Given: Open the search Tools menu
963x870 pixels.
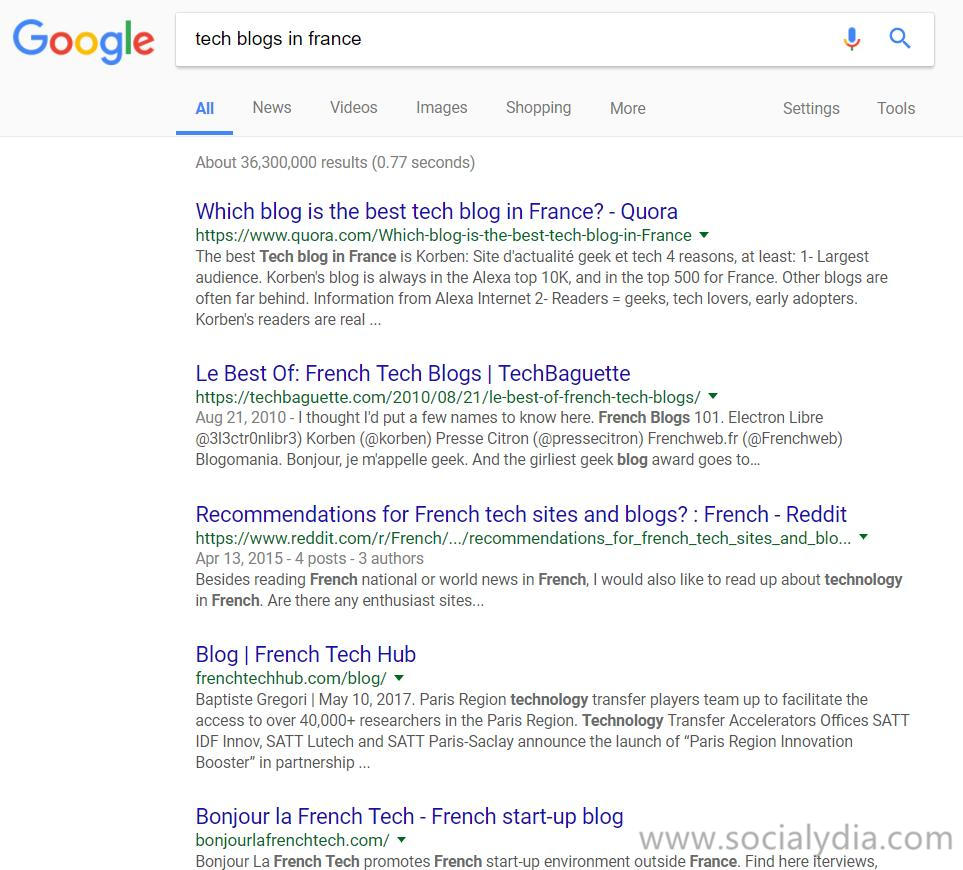Looking at the screenshot, I should 896,108.
